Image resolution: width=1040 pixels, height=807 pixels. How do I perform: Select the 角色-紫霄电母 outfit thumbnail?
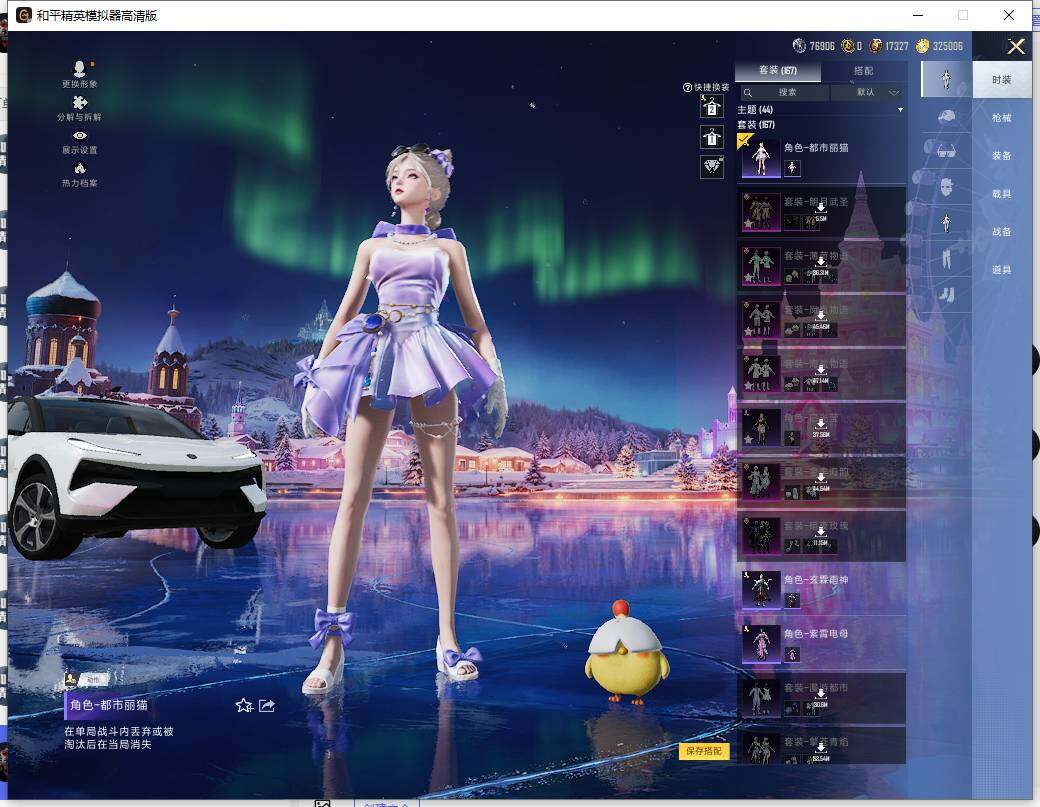tap(761, 644)
